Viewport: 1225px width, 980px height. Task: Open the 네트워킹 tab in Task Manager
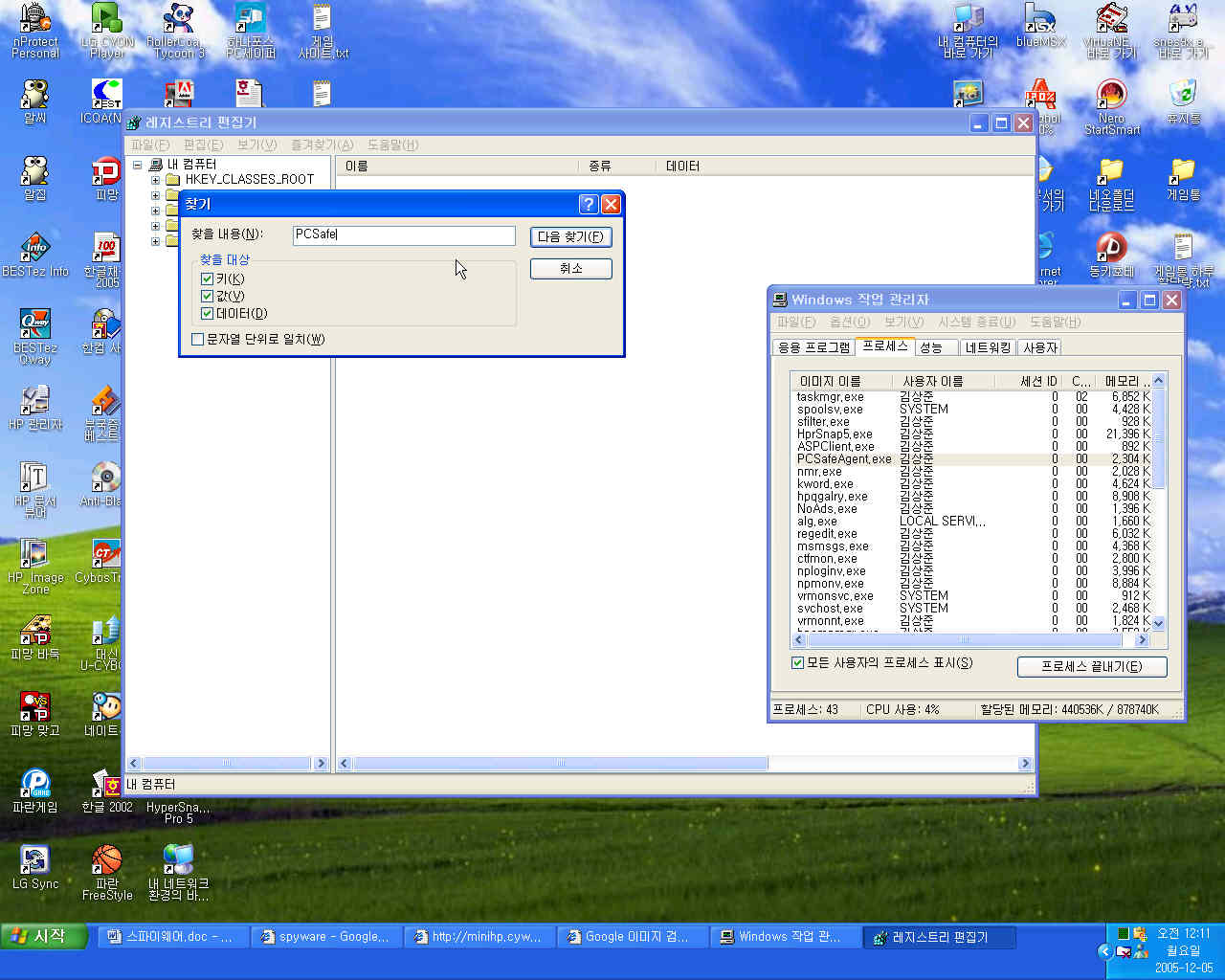click(988, 347)
